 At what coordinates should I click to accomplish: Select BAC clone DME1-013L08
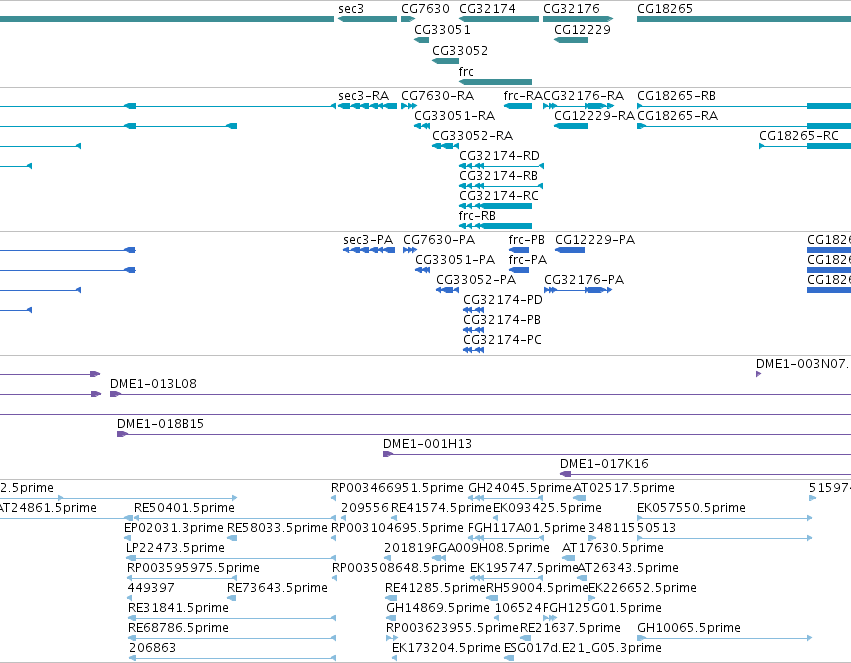click(x=480, y=394)
